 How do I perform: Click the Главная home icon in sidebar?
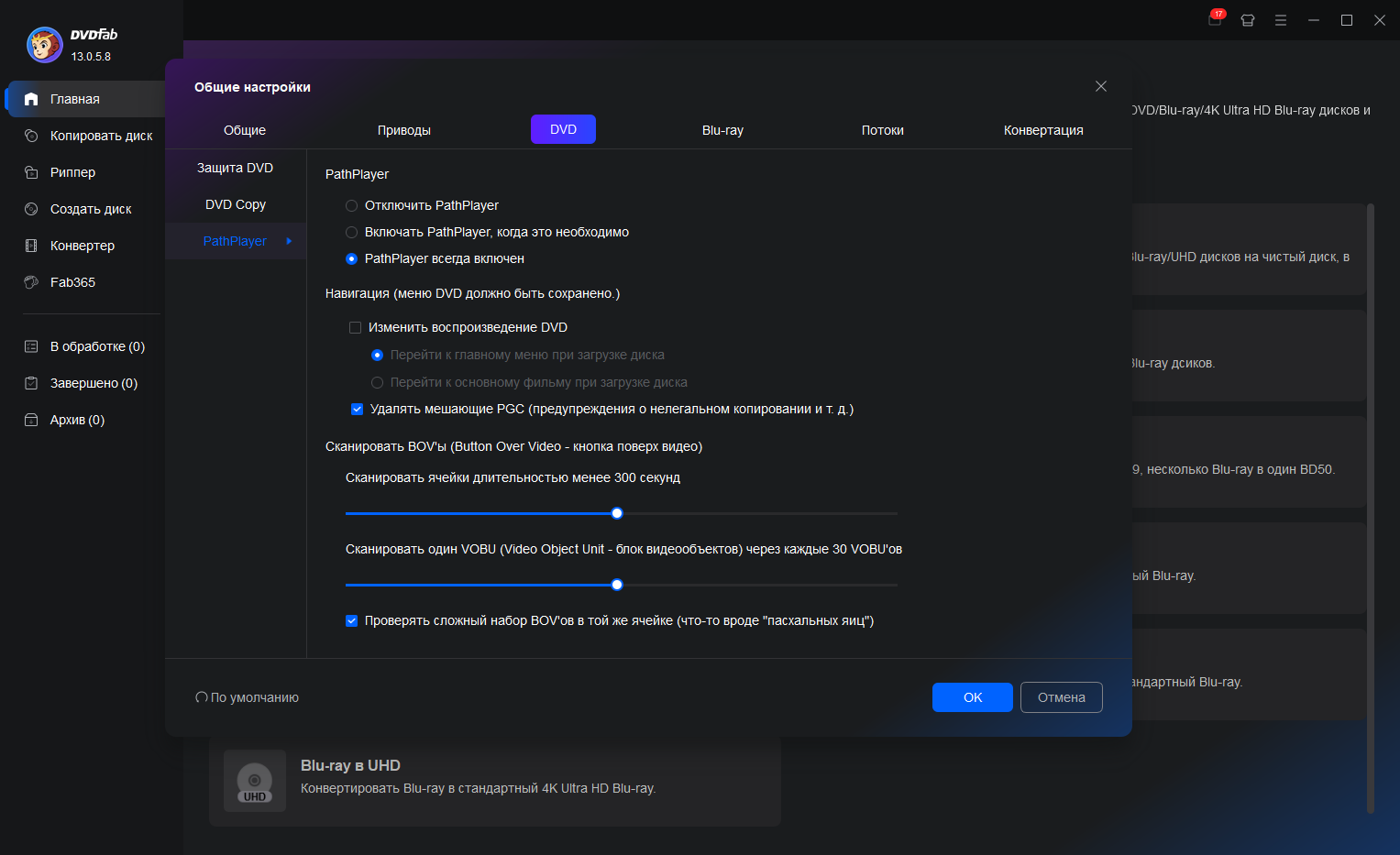pos(31,99)
